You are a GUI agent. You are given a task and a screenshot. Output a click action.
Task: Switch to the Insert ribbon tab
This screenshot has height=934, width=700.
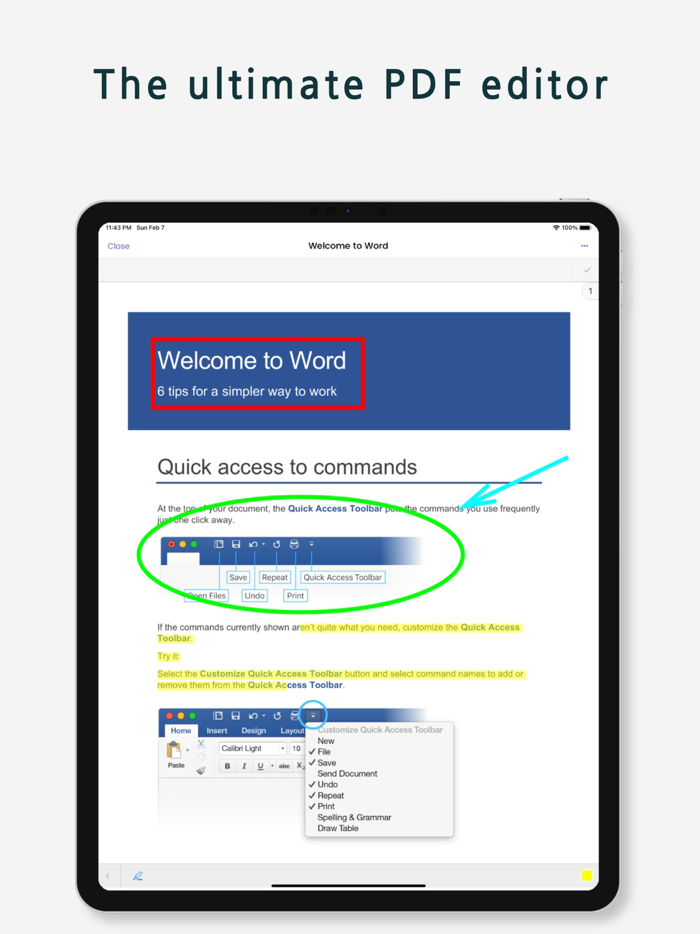[x=217, y=730]
